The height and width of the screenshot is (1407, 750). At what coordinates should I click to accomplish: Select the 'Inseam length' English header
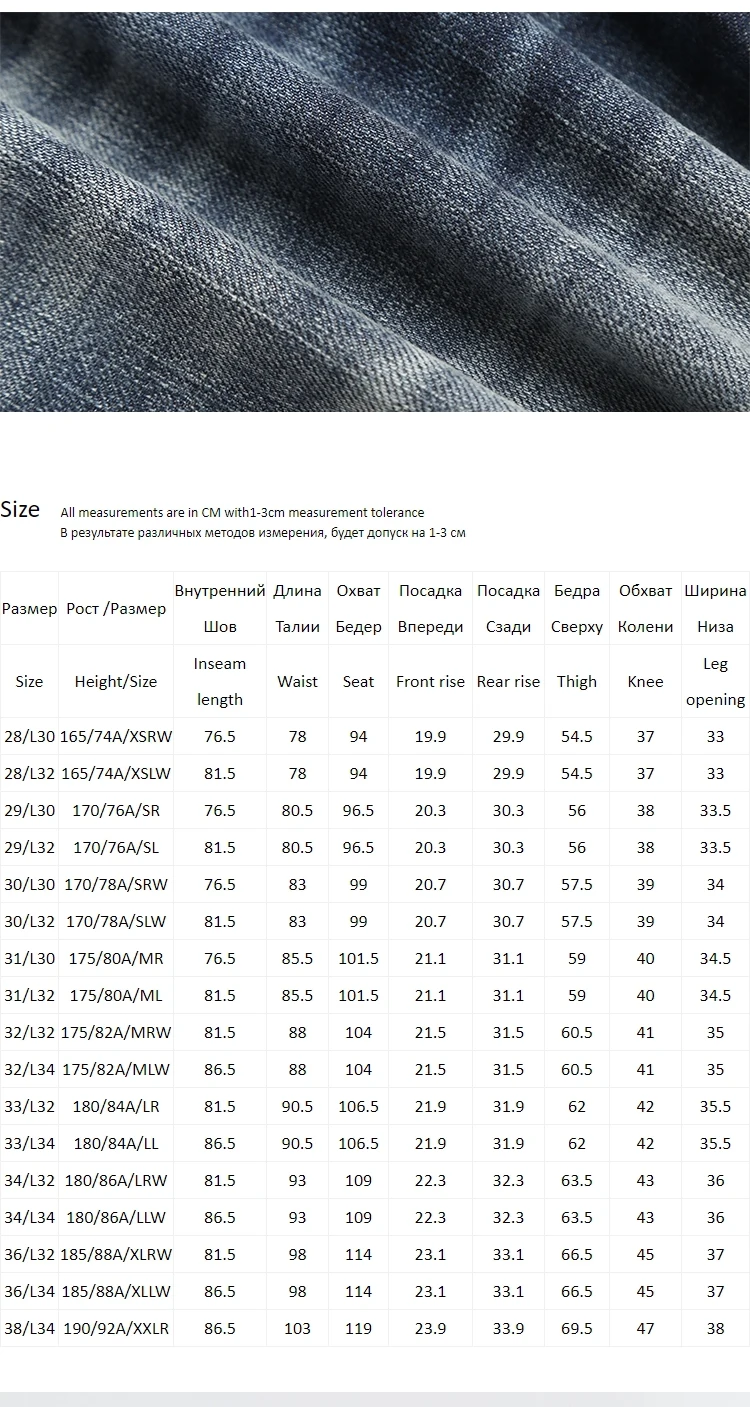click(220, 681)
